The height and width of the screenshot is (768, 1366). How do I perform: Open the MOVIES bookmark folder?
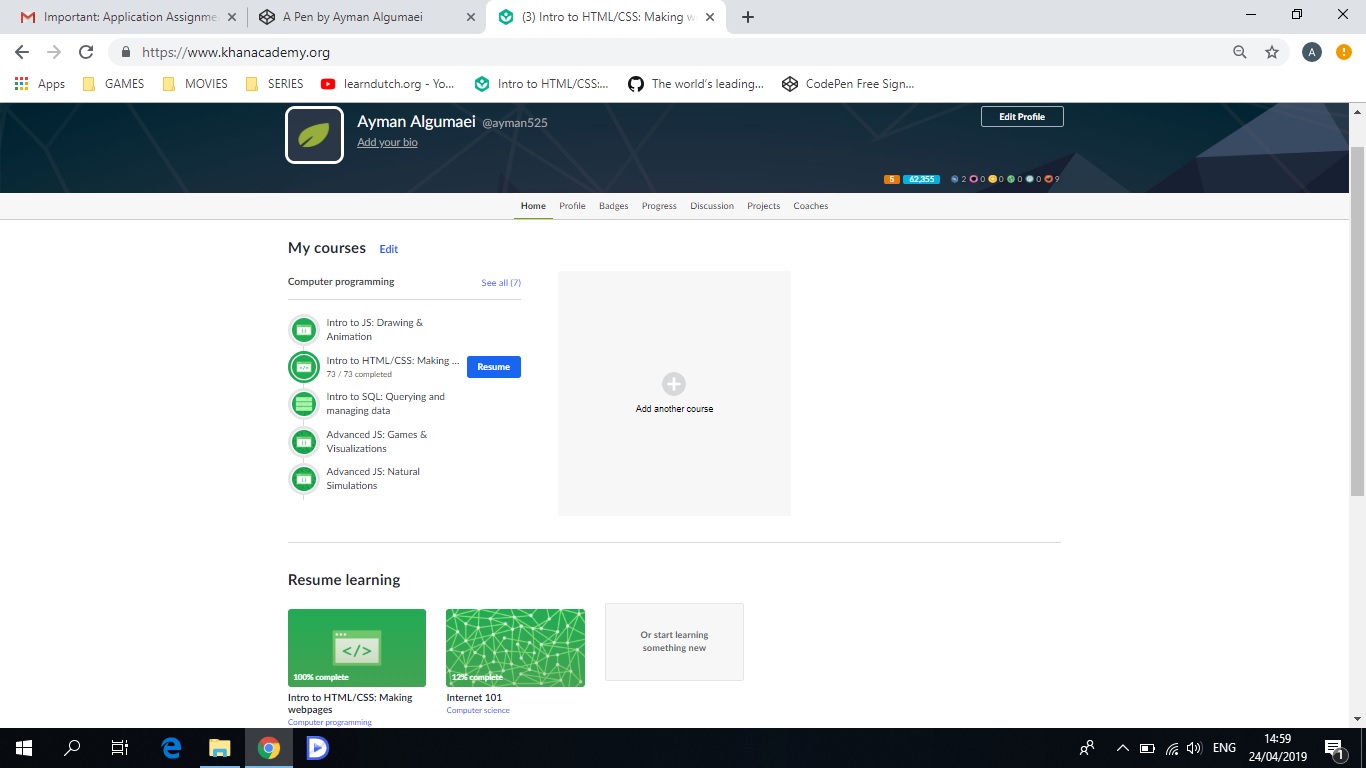[195, 84]
